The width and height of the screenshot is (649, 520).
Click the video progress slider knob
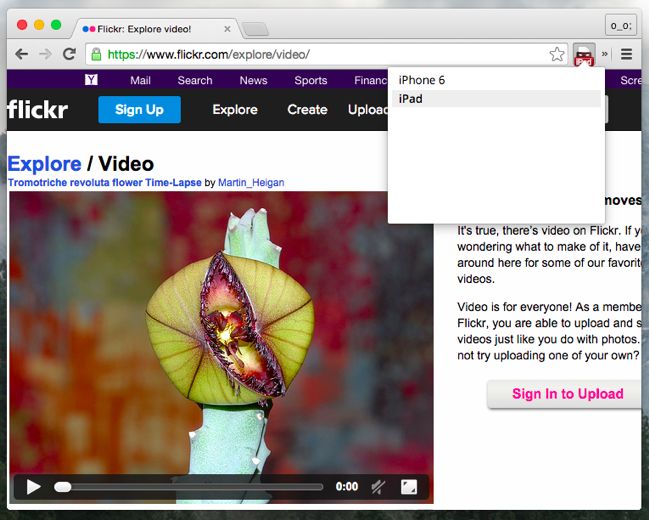[x=62, y=487]
